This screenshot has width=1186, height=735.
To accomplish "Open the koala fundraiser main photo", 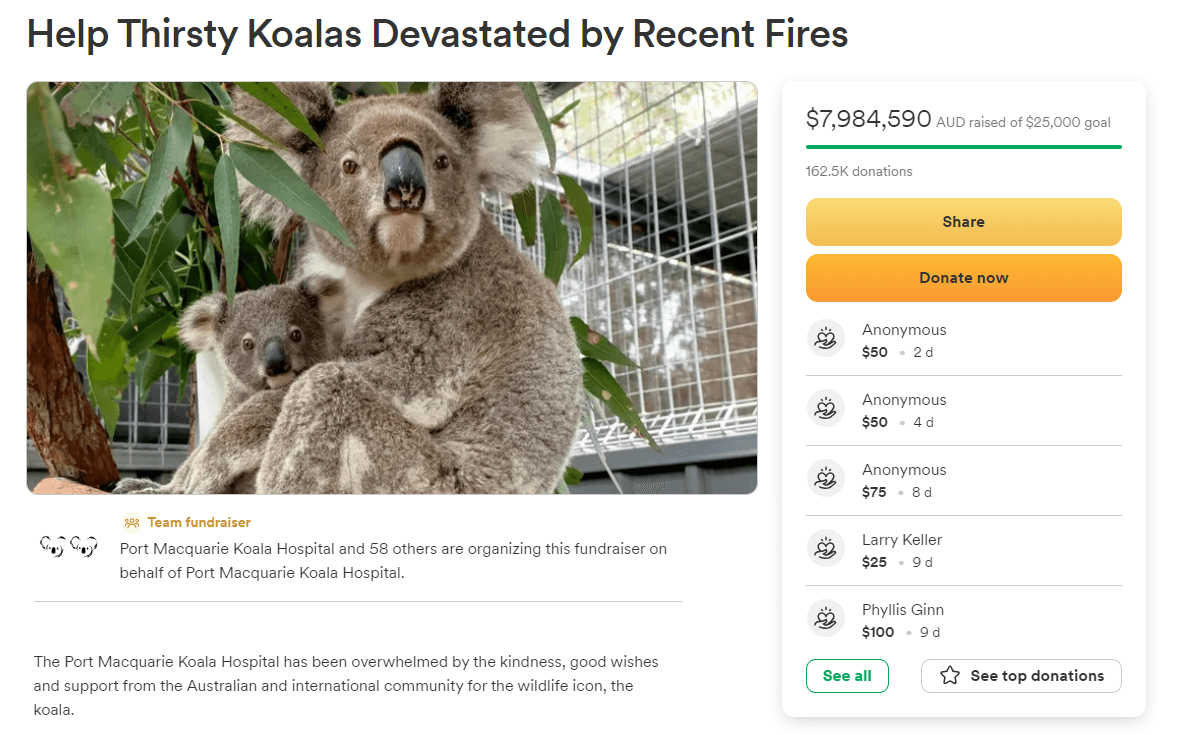I will click(392, 288).
